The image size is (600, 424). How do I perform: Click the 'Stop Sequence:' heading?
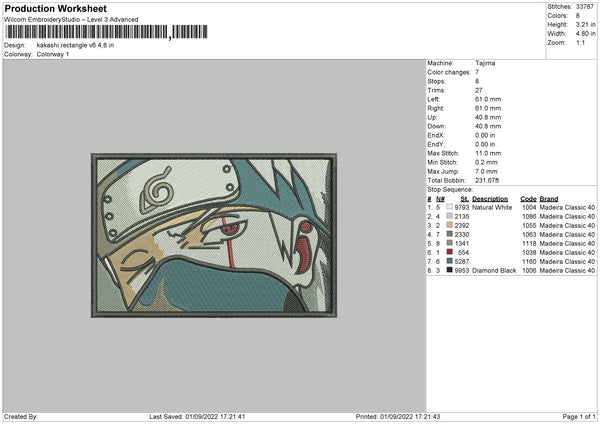pos(450,190)
